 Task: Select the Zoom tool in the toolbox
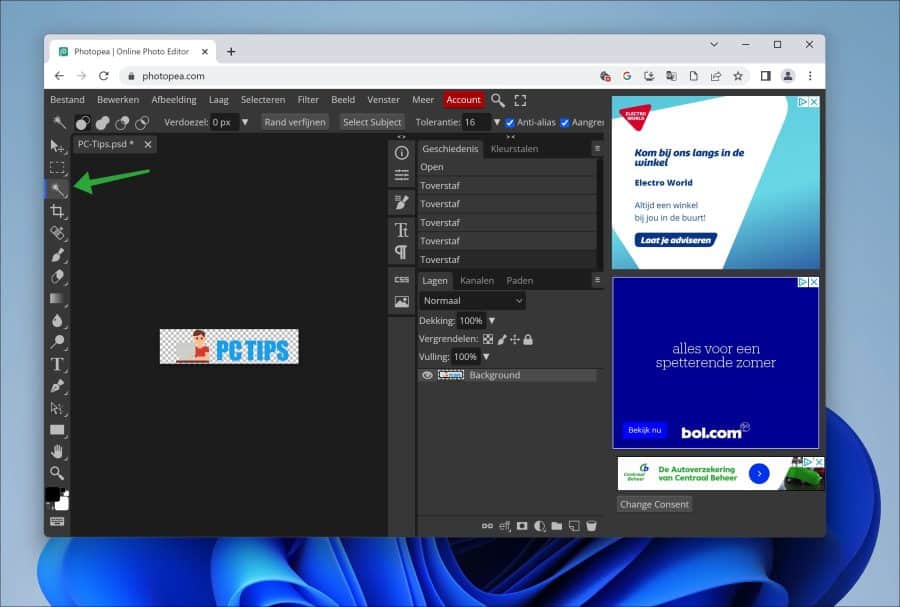pyautogui.click(x=57, y=473)
